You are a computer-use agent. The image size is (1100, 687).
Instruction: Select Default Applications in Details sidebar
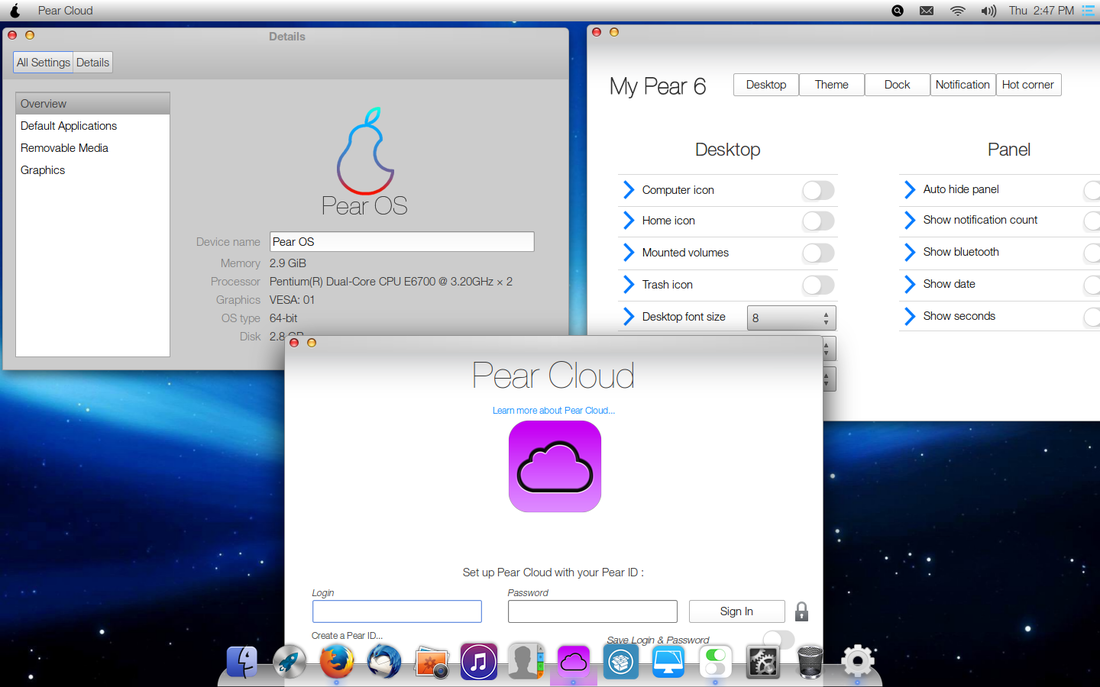click(x=93, y=126)
